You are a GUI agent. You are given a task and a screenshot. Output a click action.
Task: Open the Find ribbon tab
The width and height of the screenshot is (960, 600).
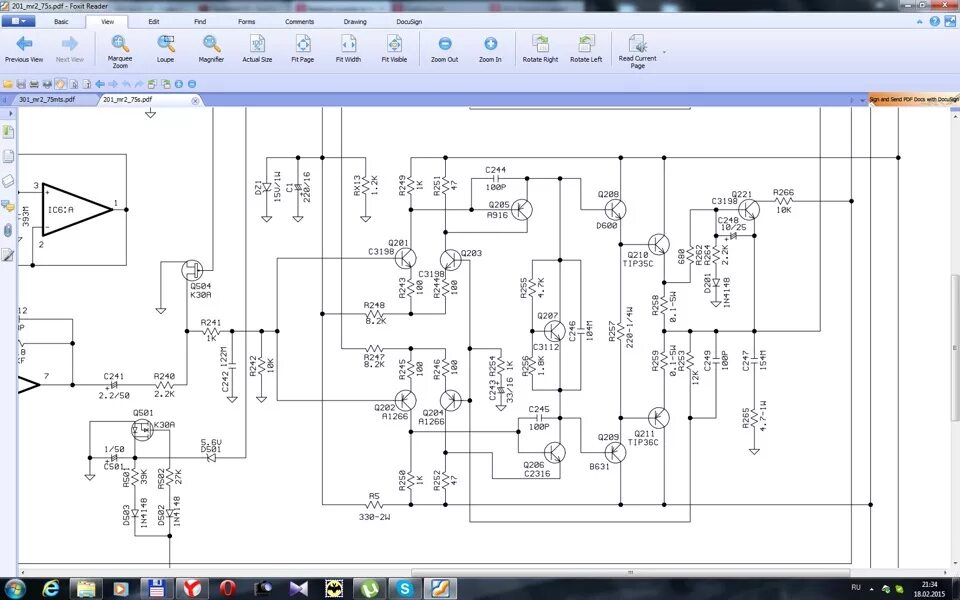click(x=200, y=21)
